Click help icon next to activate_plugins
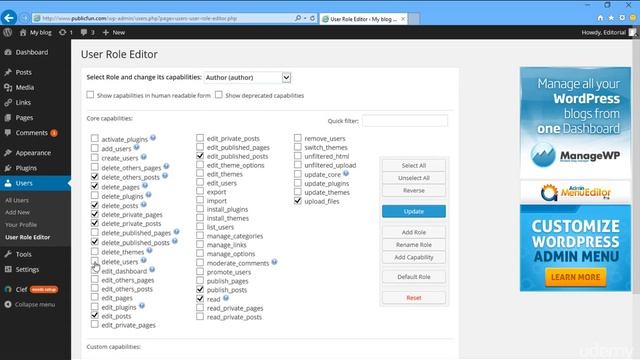The height and width of the screenshot is (360, 640). click(153, 138)
